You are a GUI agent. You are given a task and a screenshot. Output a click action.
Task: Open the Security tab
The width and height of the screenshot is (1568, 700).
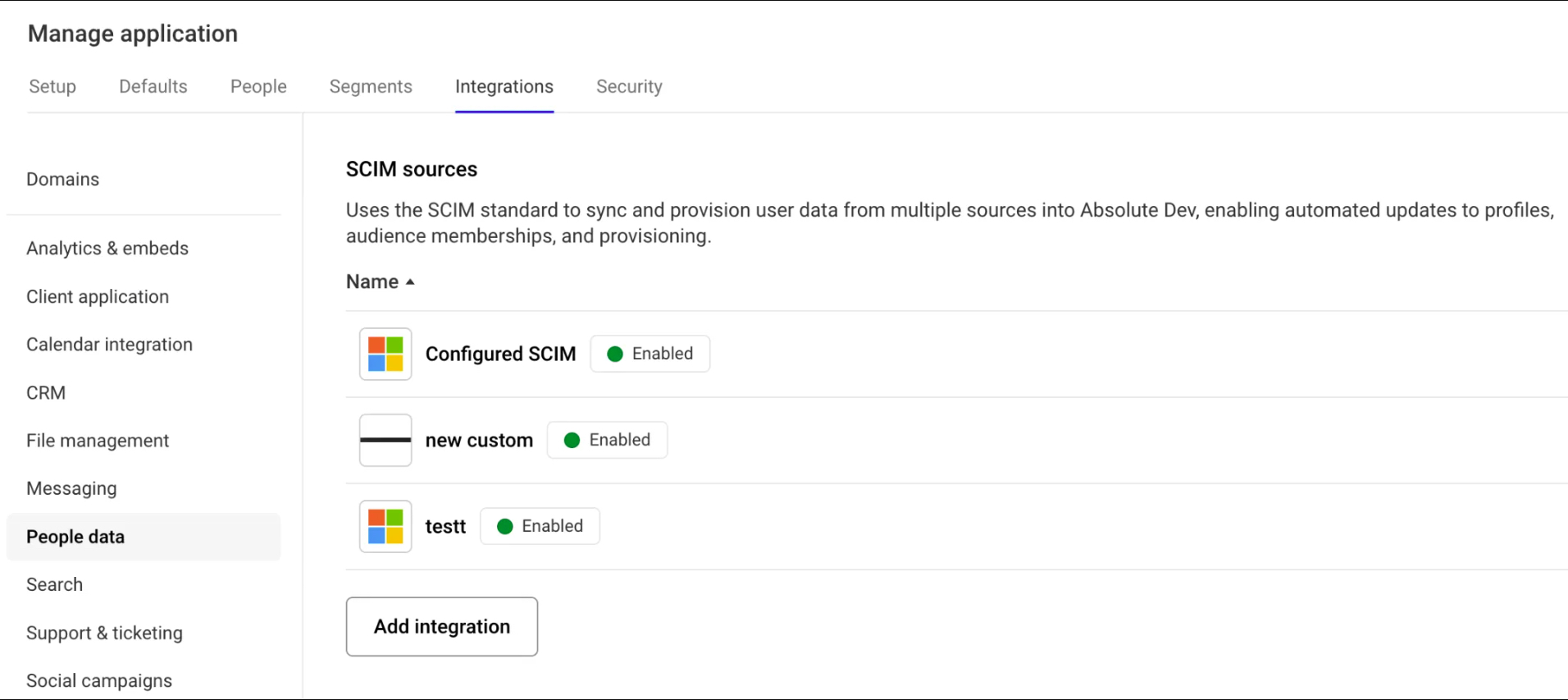coord(629,86)
